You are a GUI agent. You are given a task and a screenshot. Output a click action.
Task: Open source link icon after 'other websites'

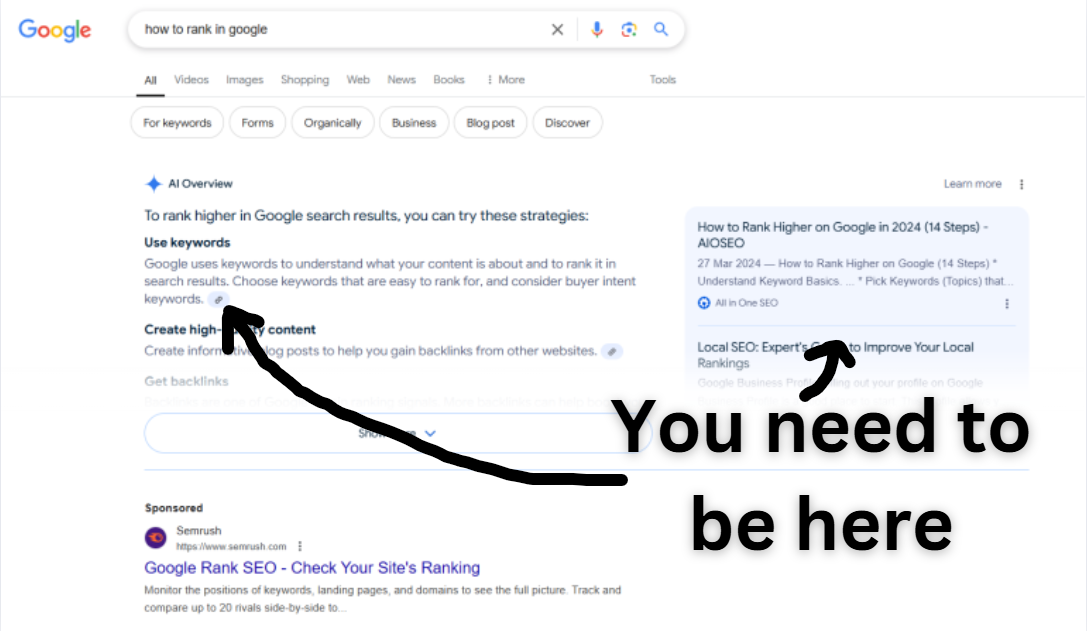611,352
